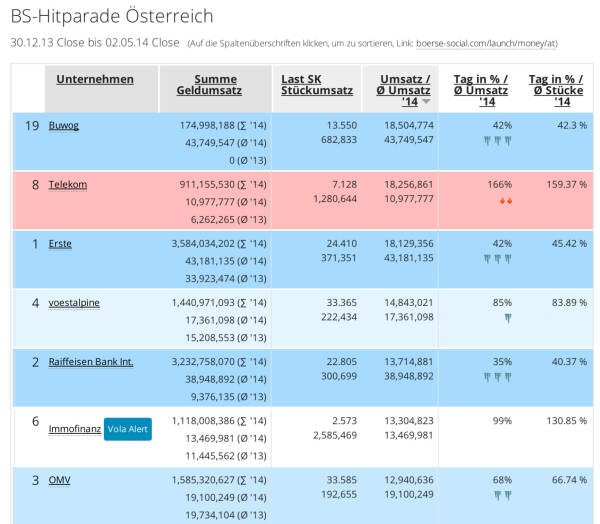Click the icicle icons in Erste row
The width and height of the screenshot is (600, 524).
coord(497,260)
